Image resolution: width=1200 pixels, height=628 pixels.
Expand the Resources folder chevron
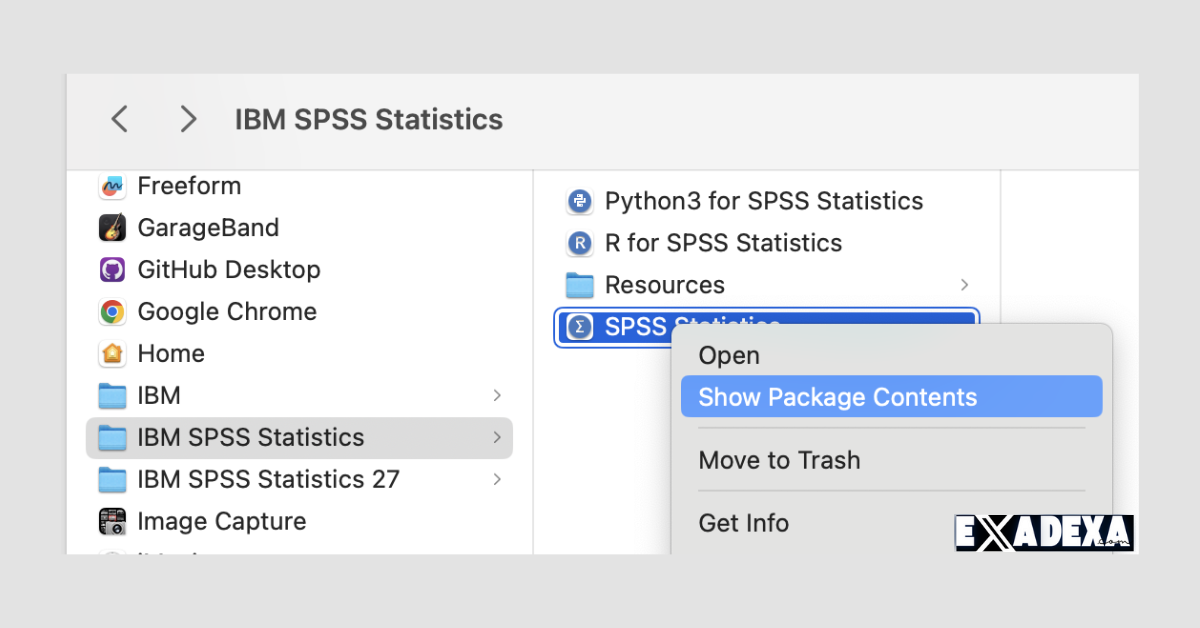pos(963,285)
